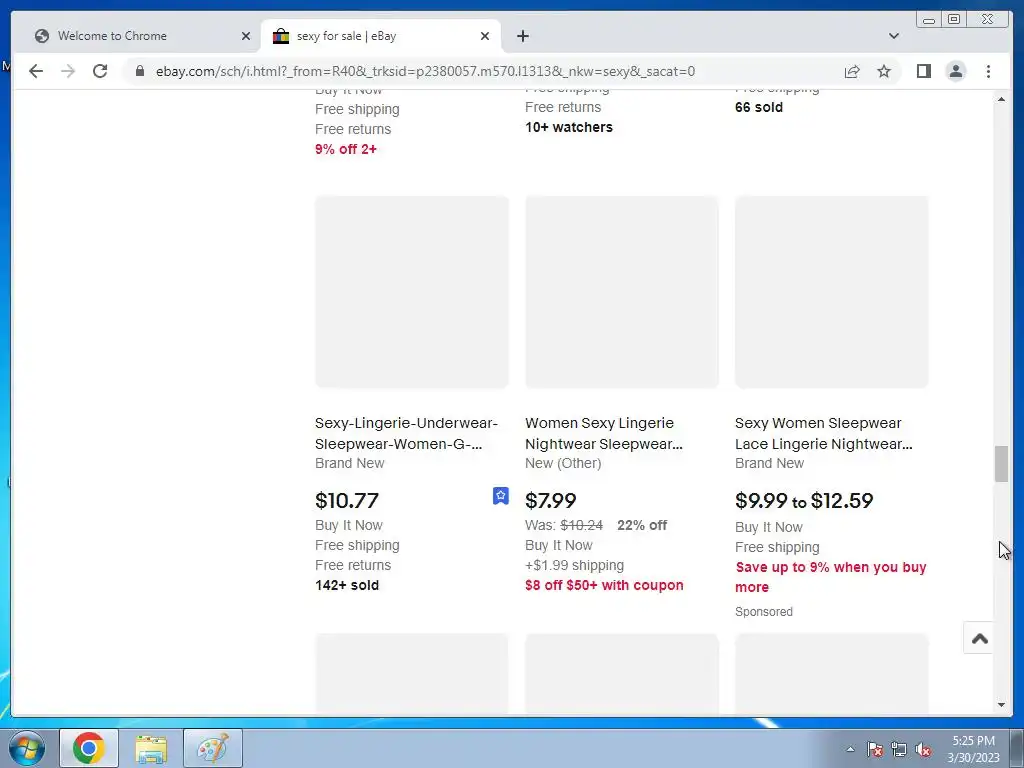Open Action Center flag icon

874,749
